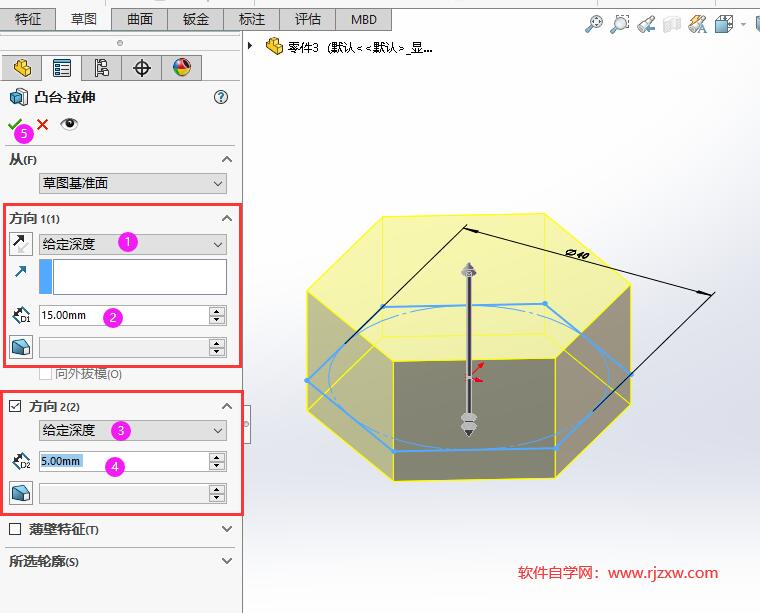Click the Dynamic Annotation Views icon
760x613 pixels.
[x=697, y=23]
